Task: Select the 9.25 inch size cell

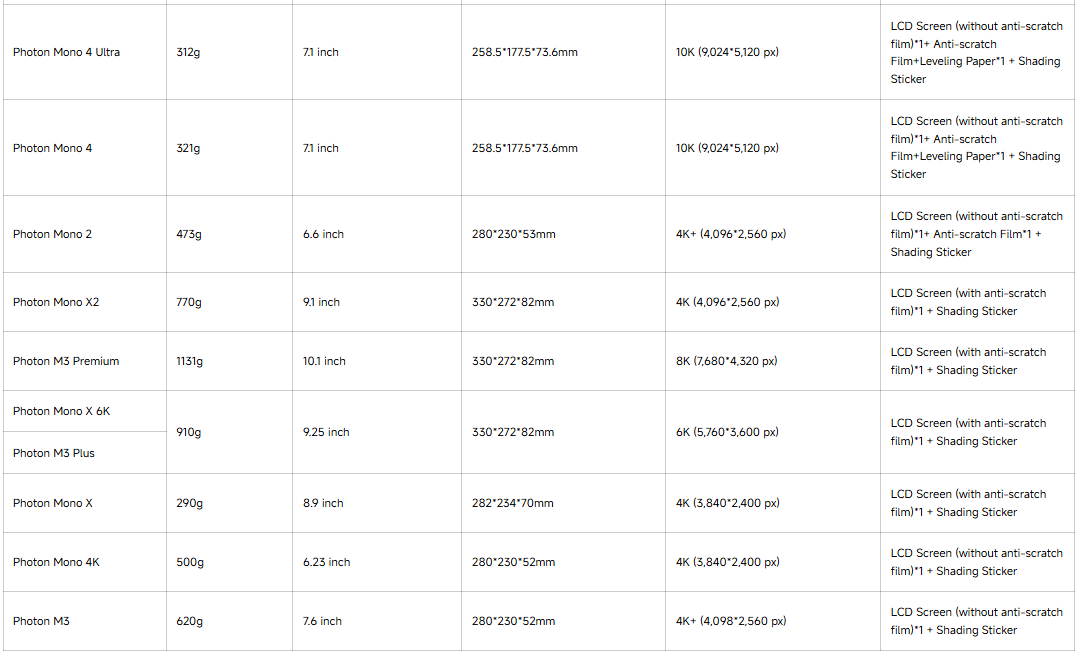Action: [x=326, y=432]
